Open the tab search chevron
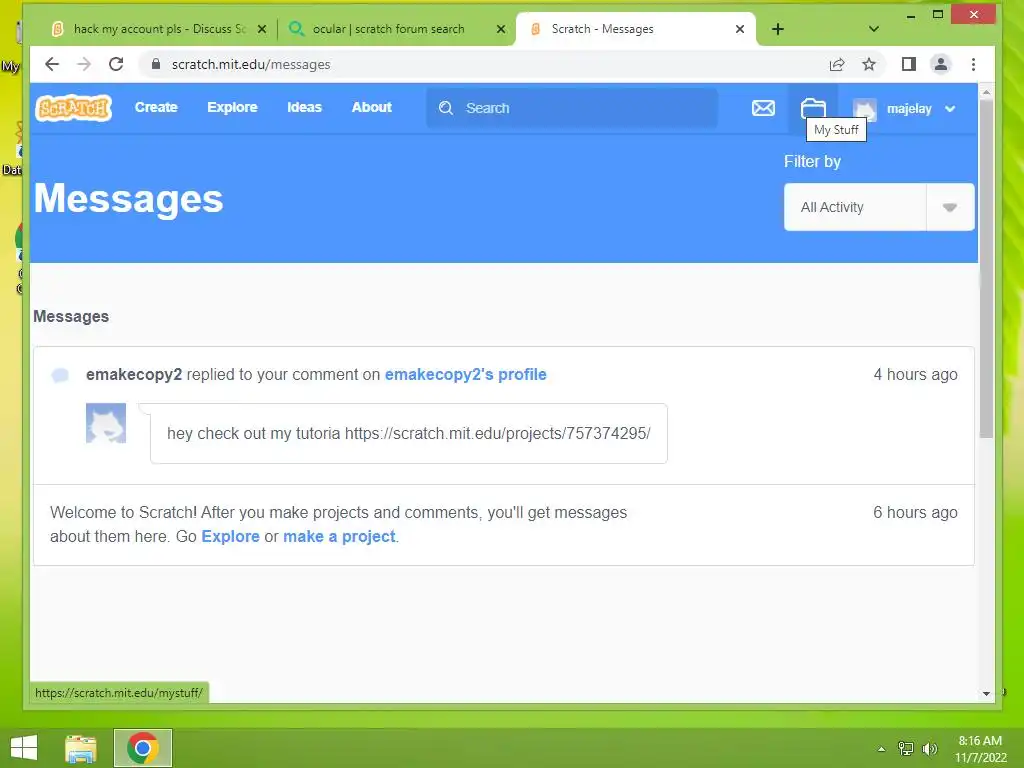 point(874,29)
